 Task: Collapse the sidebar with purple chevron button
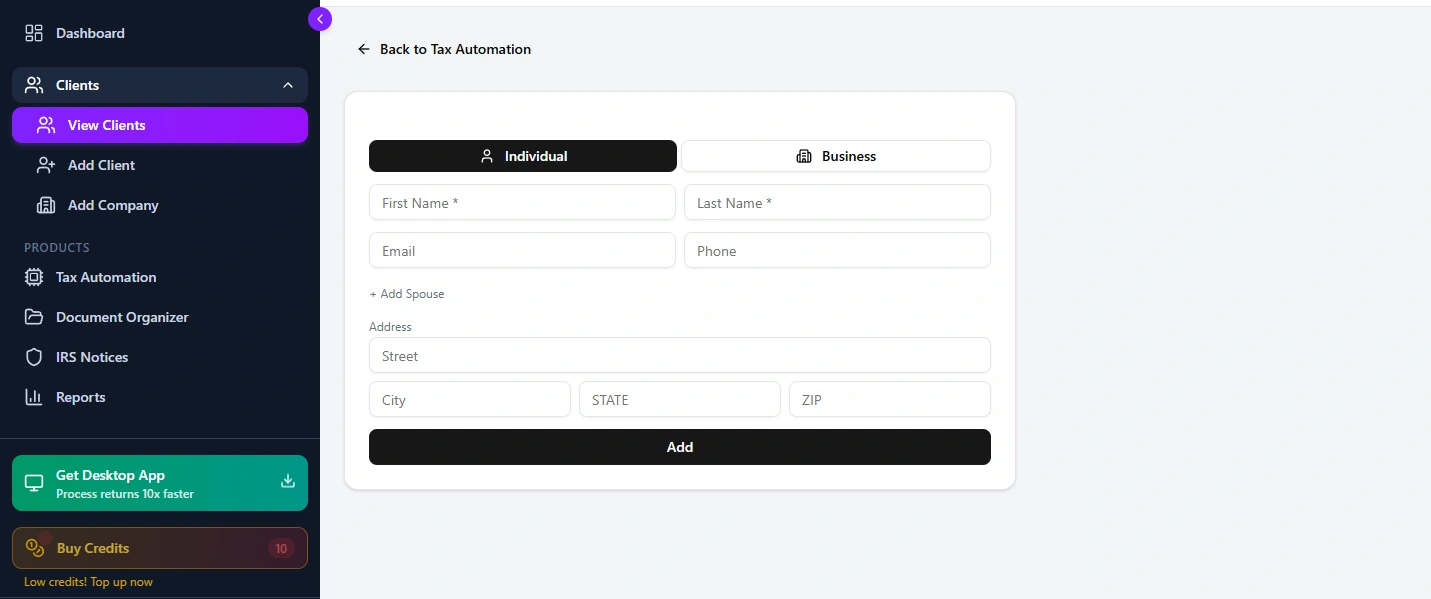click(320, 18)
